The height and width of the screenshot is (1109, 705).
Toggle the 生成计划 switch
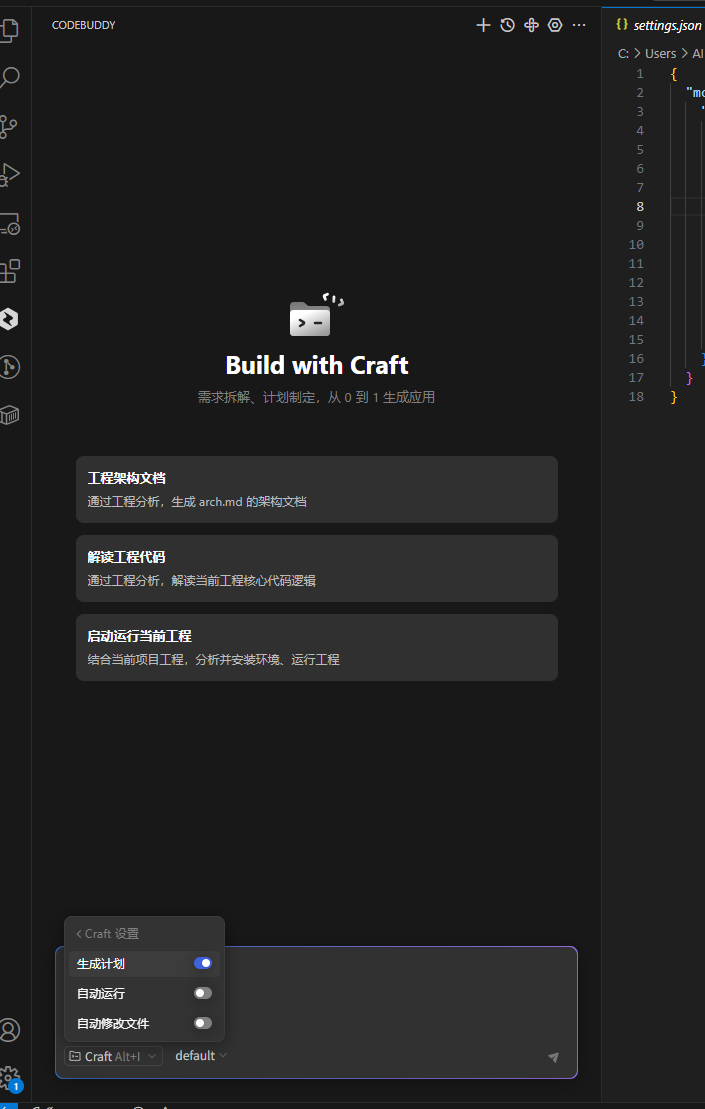tap(203, 963)
